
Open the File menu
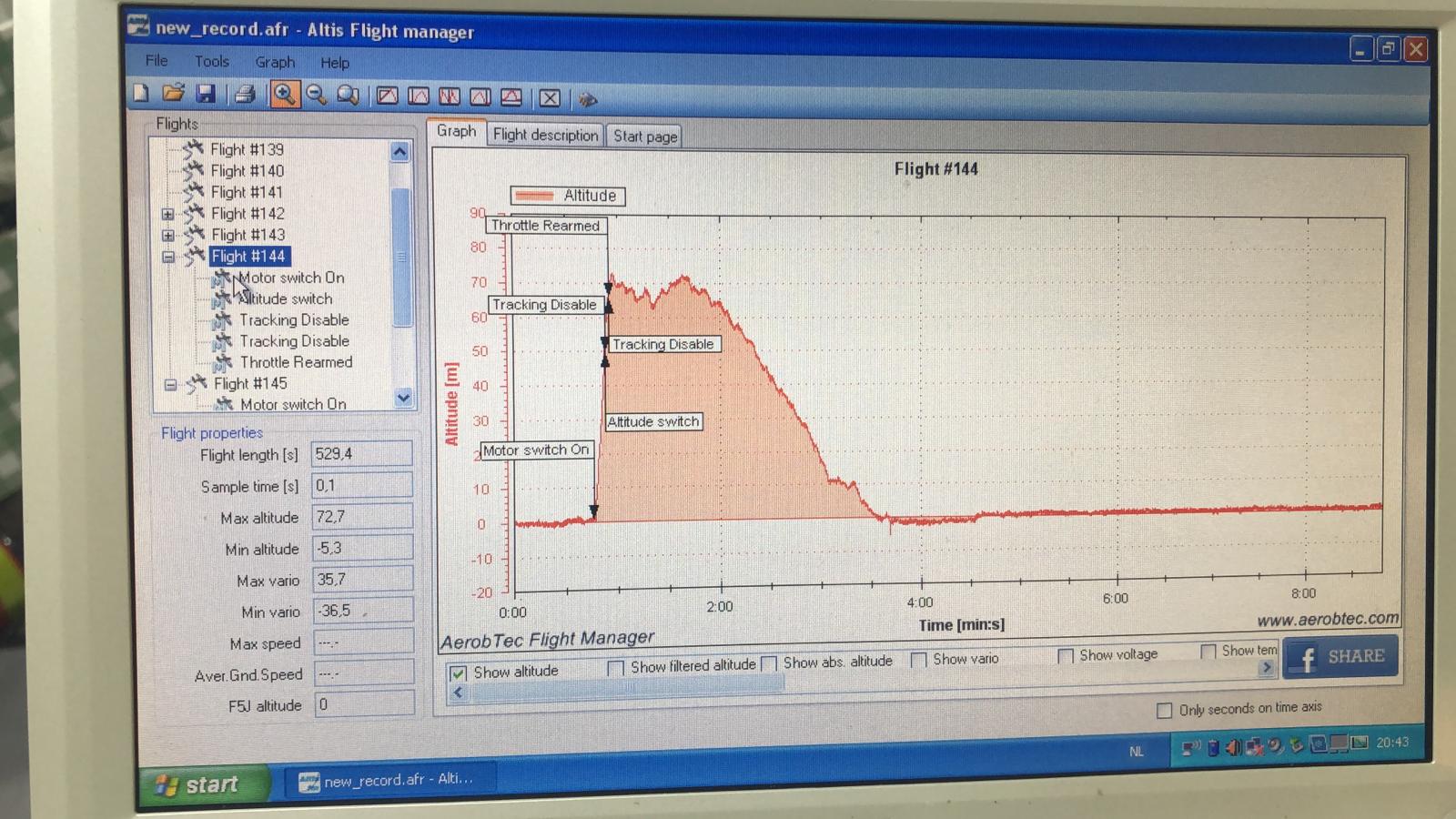(x=157, y=60)
